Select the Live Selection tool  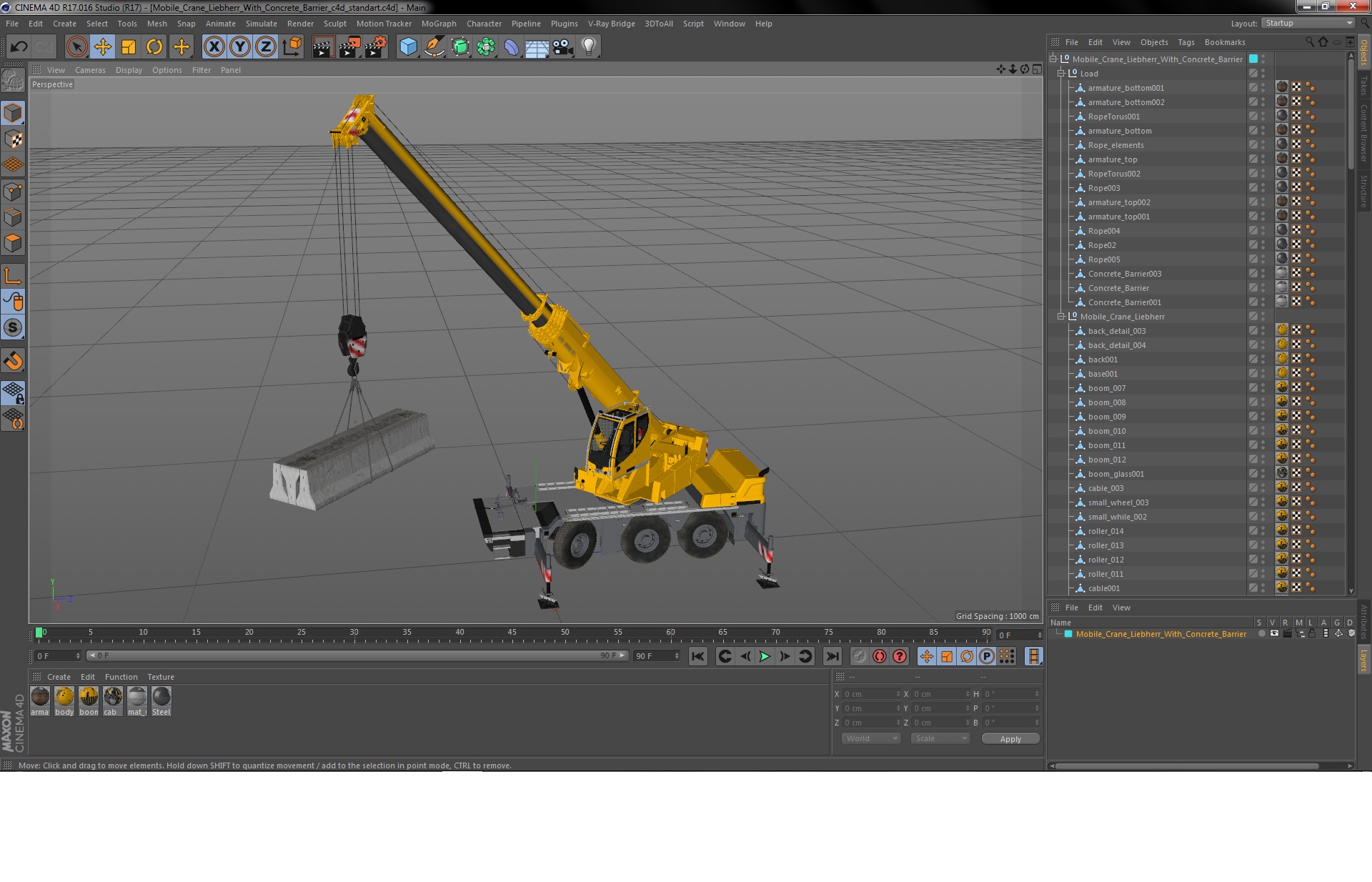pyautogui.click(x=76, y=47)
